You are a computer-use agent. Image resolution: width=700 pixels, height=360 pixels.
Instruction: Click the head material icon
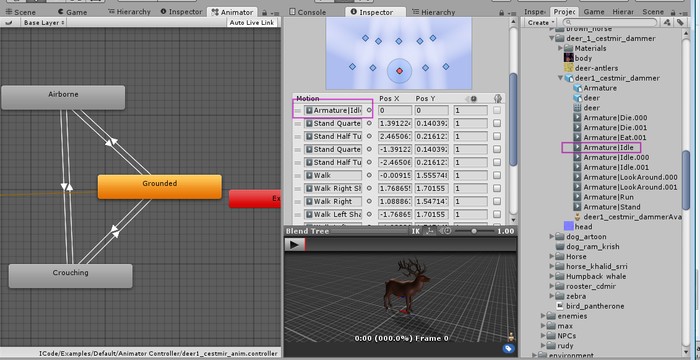tap(568, 226)
